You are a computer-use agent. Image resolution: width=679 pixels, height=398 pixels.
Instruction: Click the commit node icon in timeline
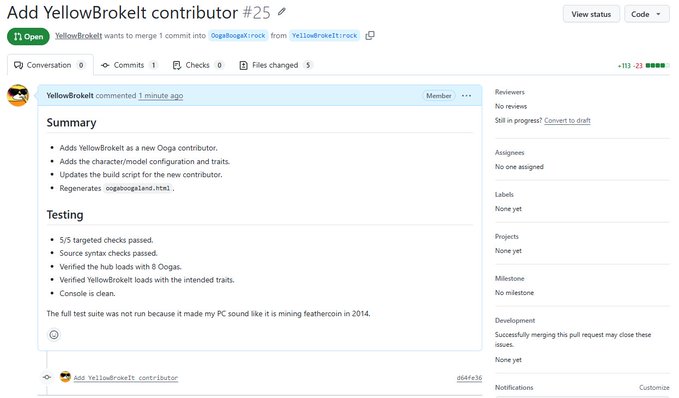coord(47,377)
